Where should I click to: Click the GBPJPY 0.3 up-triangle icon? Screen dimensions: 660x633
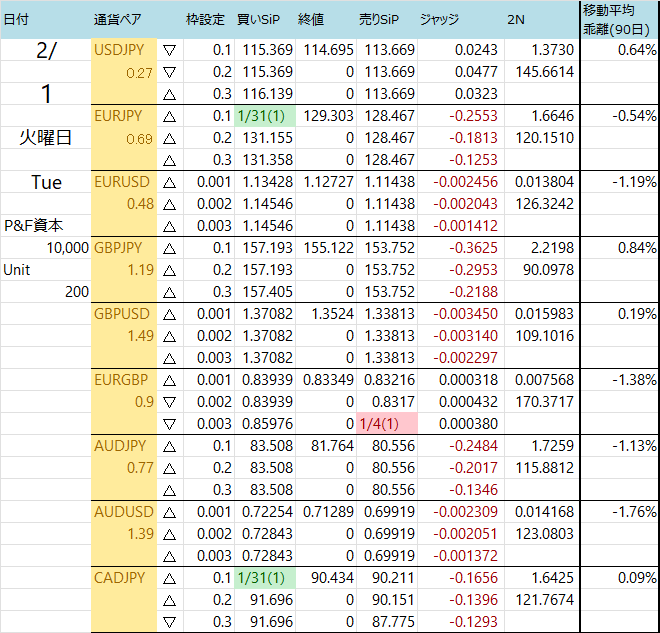click(169, 293)
